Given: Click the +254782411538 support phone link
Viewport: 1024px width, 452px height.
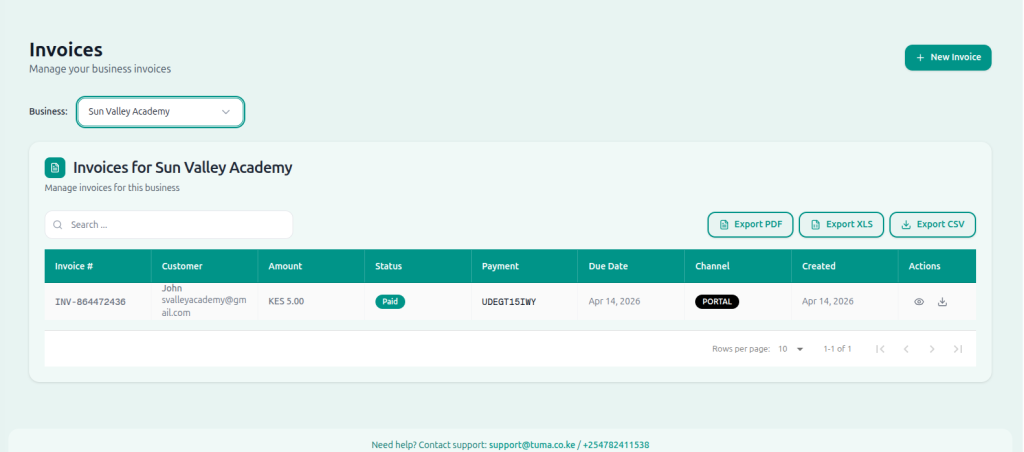Looking at the screenshot, I should 616,445.
